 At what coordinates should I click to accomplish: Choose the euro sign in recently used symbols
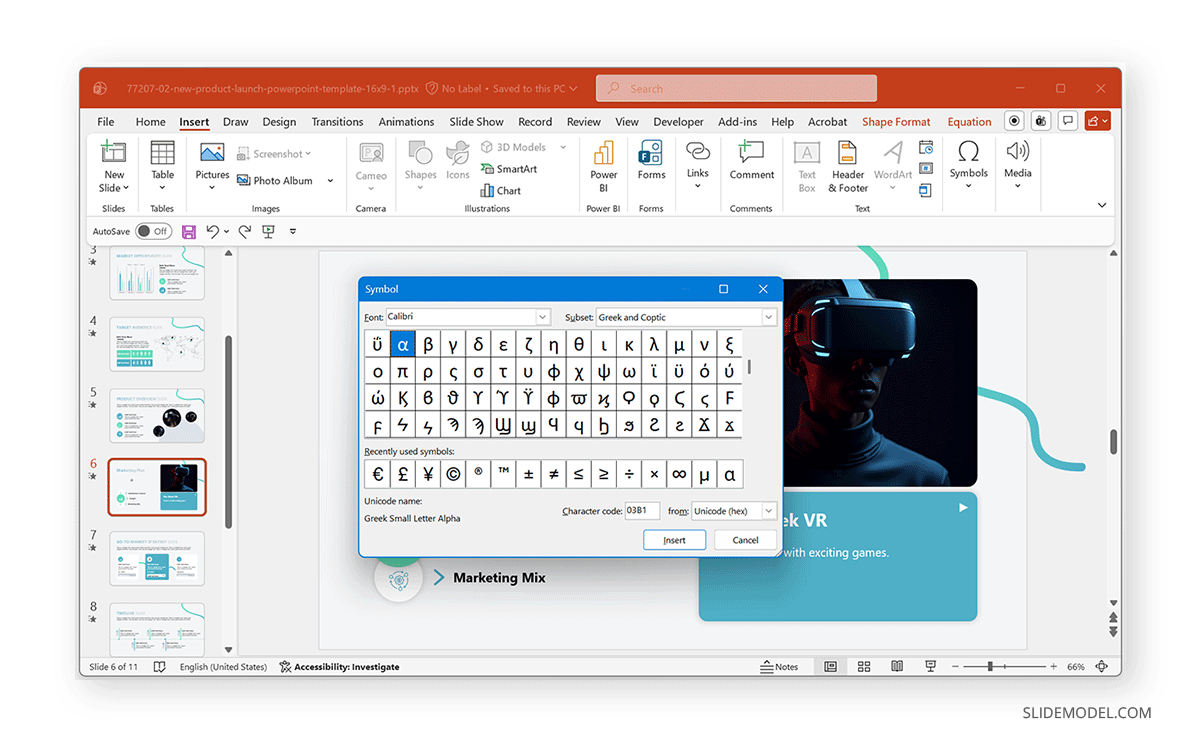tap(378, 474)
